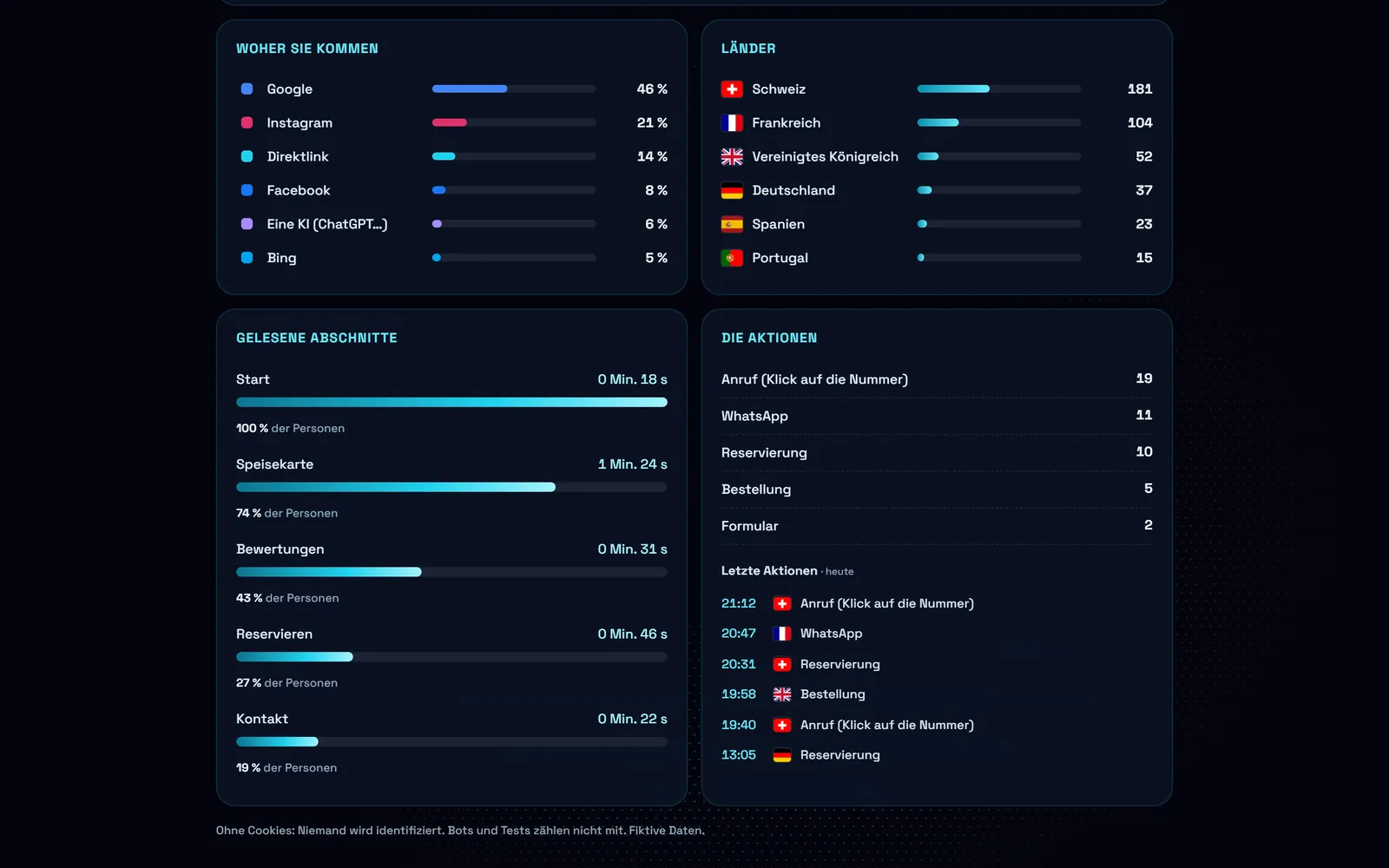Click the blue color dot next to Google
1389x868 pixels.
pyautogui.click(x=247, y=89)
